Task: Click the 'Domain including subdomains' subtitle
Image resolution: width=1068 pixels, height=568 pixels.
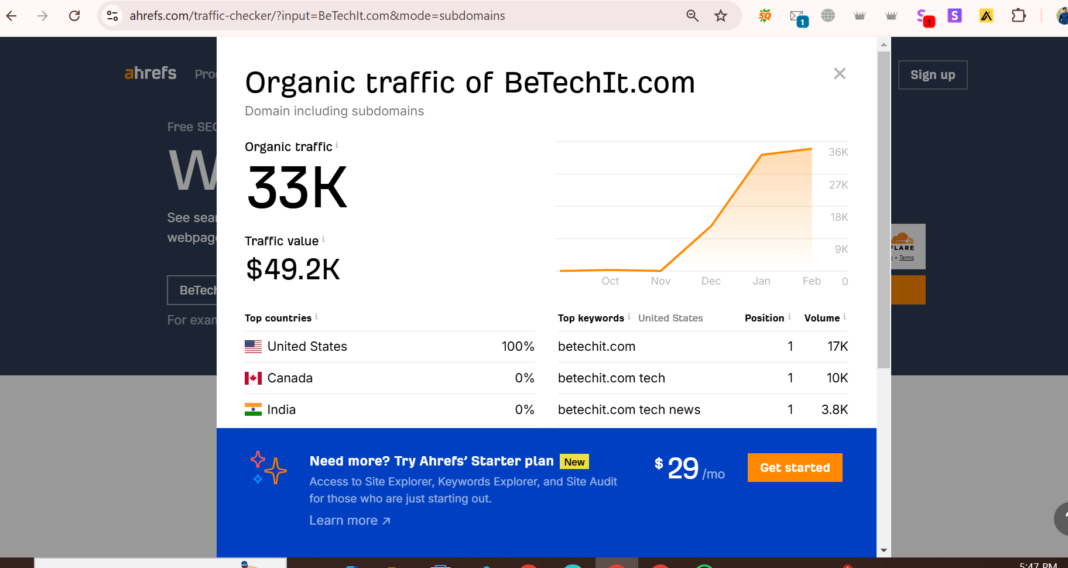Action: tap(334, 111)
